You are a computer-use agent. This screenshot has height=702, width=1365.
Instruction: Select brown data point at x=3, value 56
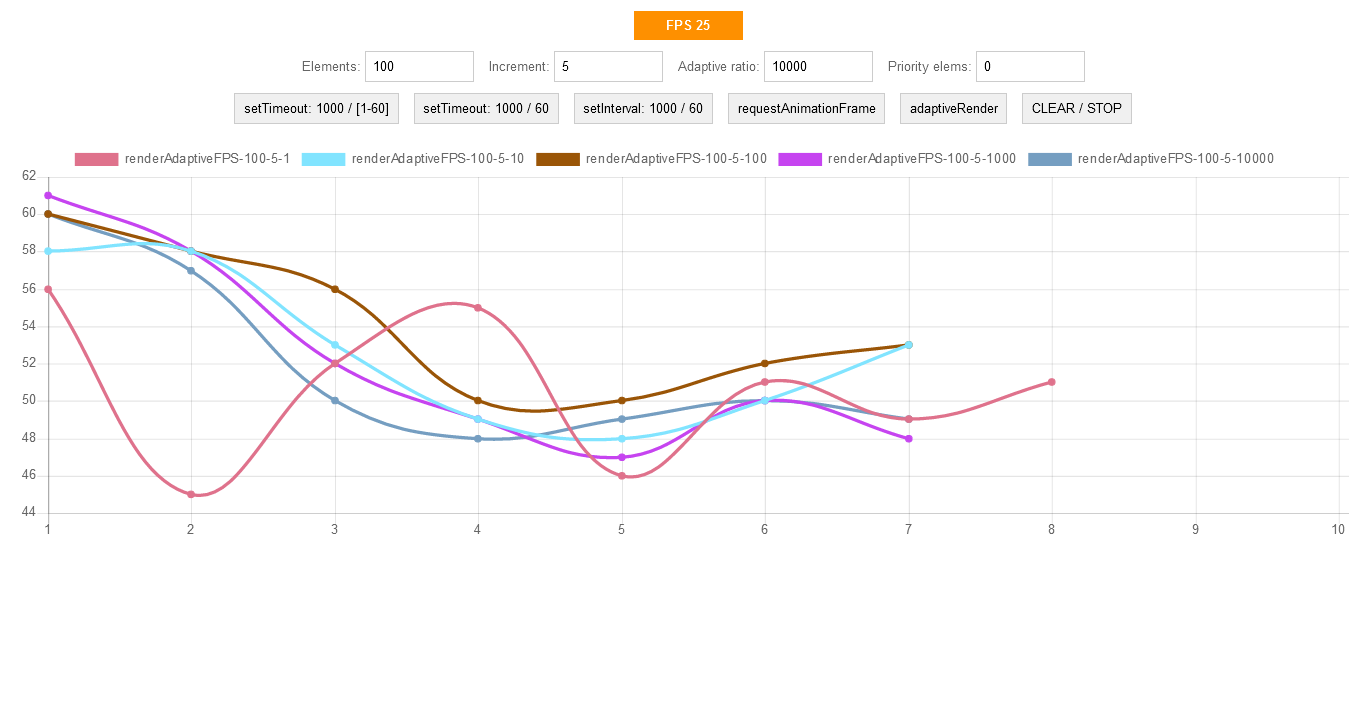(335, 289)
